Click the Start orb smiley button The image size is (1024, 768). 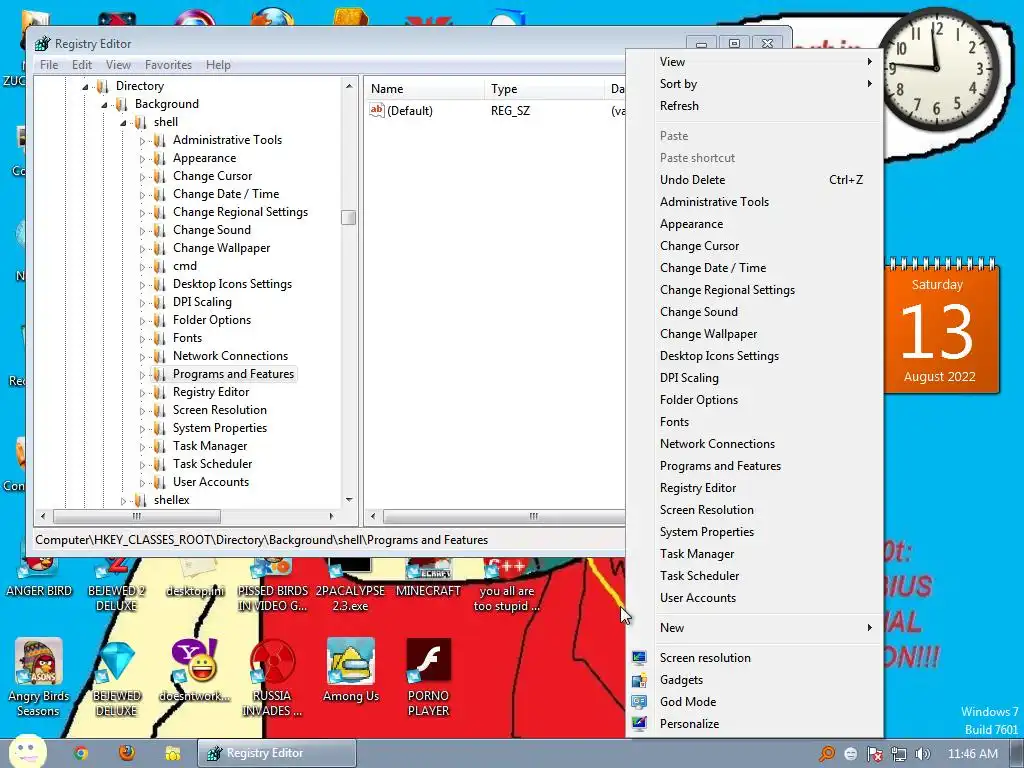(27, 751)
